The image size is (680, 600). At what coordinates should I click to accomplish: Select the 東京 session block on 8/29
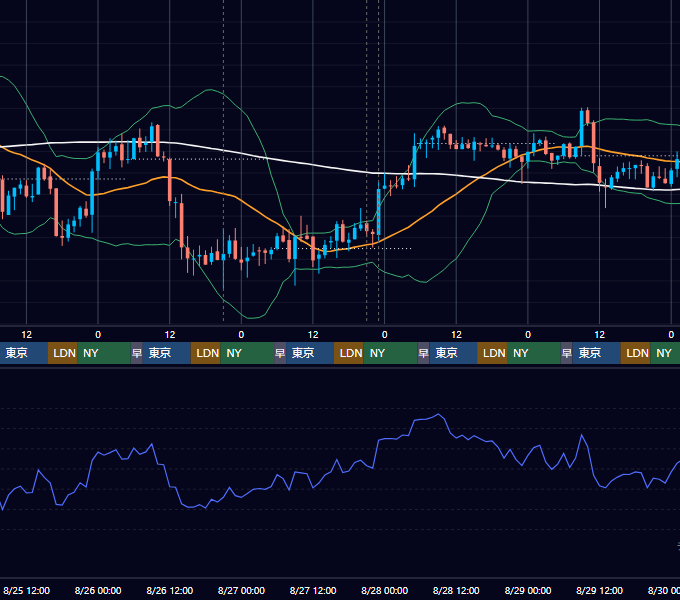(x=596, y=353)
